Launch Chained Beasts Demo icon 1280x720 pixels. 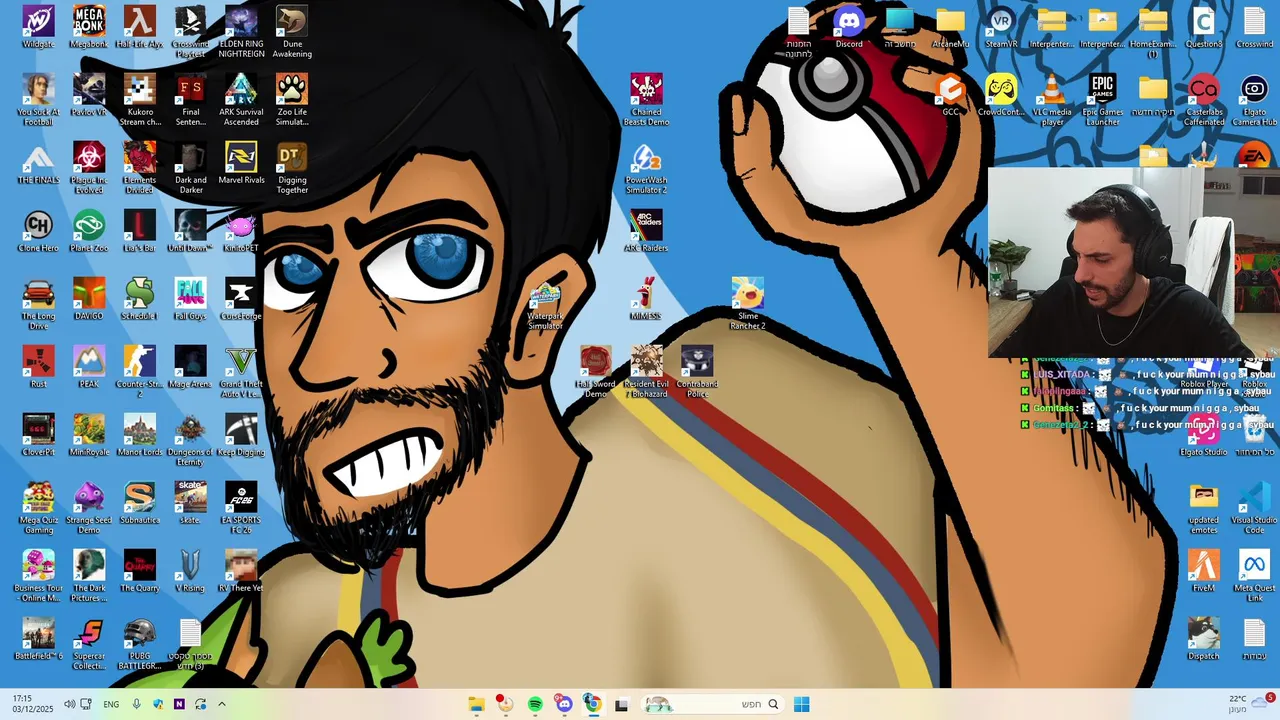(x=646, y=100)
